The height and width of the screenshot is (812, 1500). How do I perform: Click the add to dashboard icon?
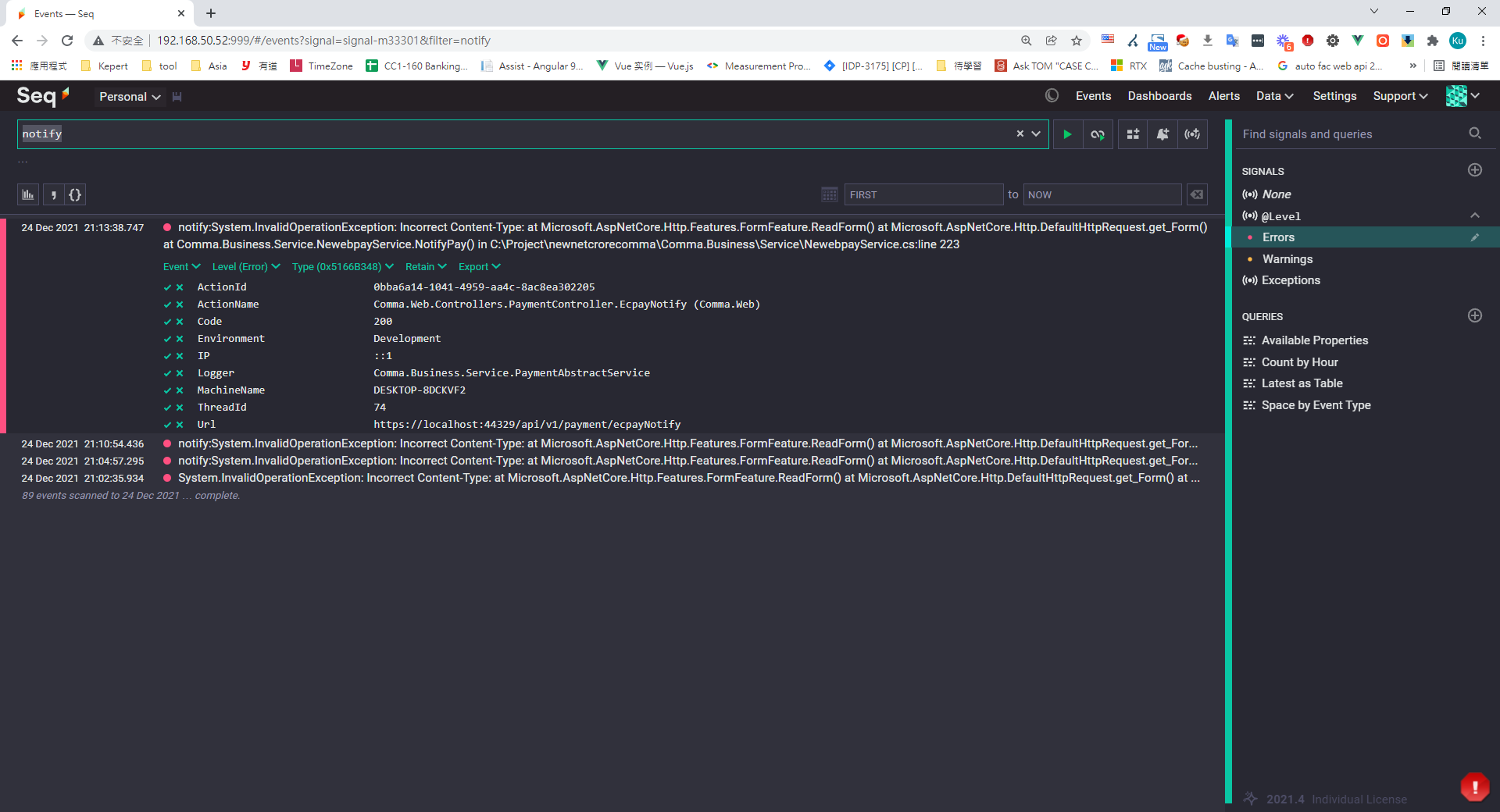tap(1133, 134)
